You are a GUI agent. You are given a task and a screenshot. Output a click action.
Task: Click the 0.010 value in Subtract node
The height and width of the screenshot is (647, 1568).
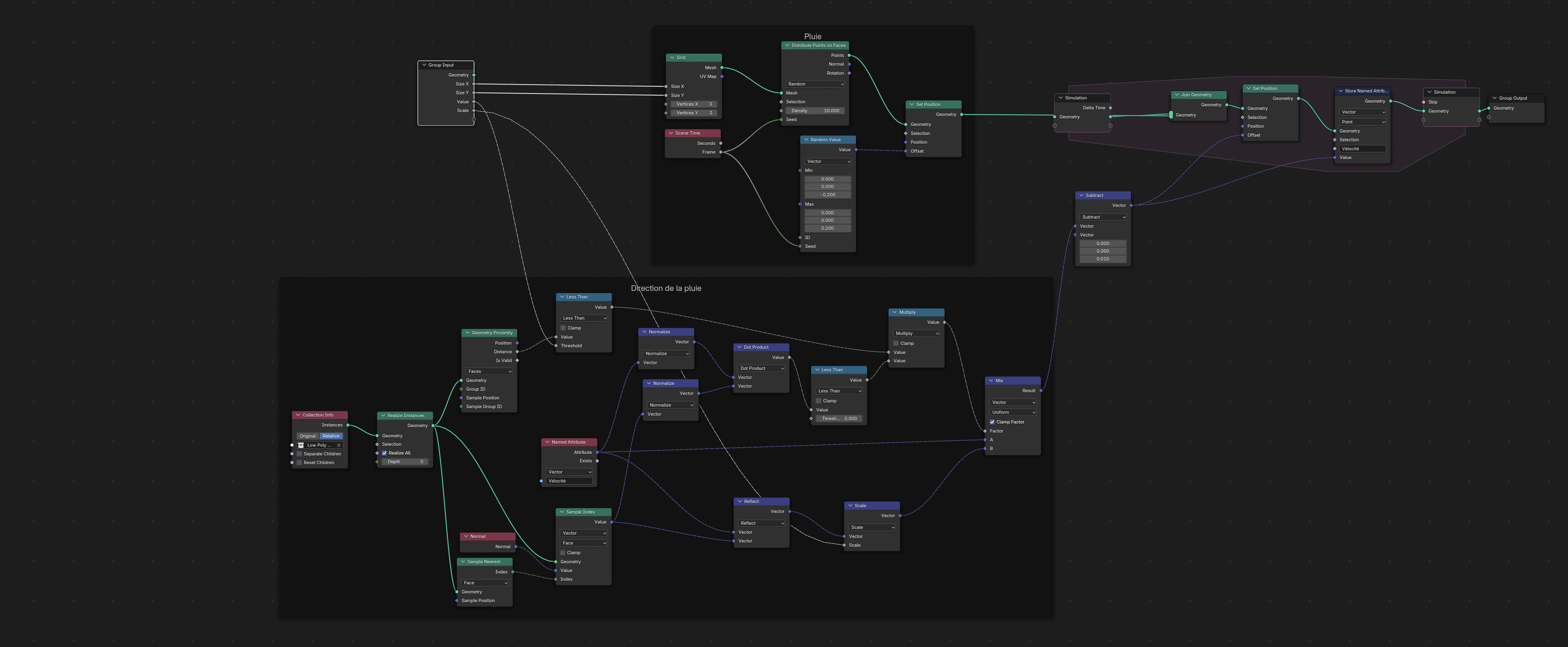pyautogui.click(x=1103, y=259)
